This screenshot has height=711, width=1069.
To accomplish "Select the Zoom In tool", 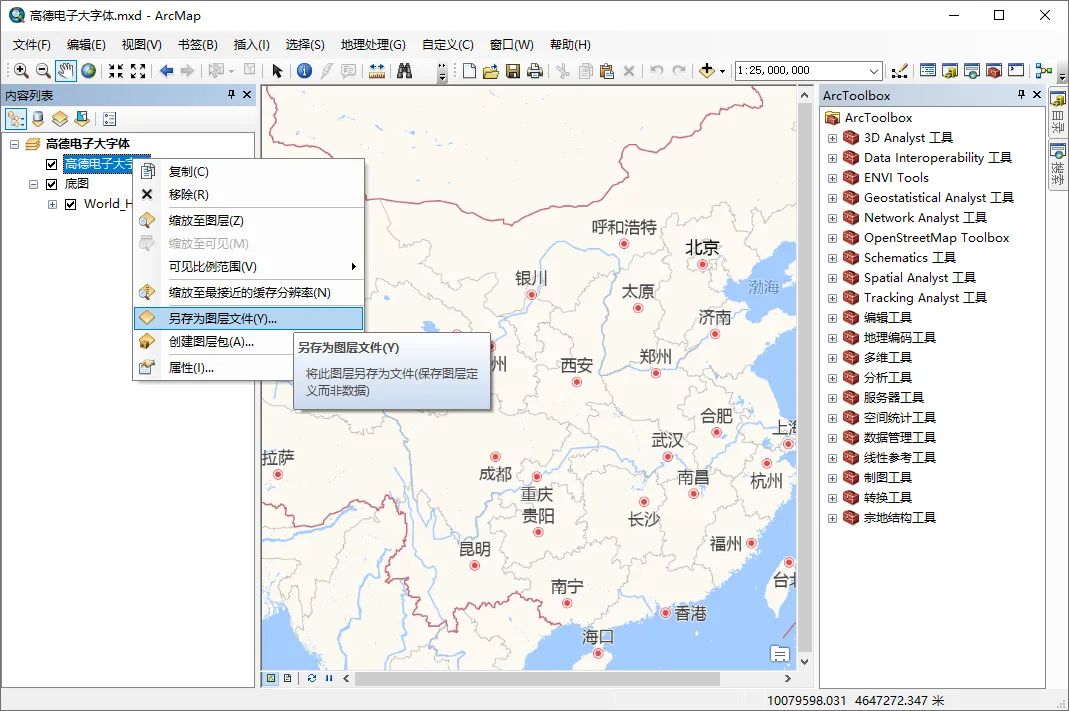I will [x=21, y=70].
